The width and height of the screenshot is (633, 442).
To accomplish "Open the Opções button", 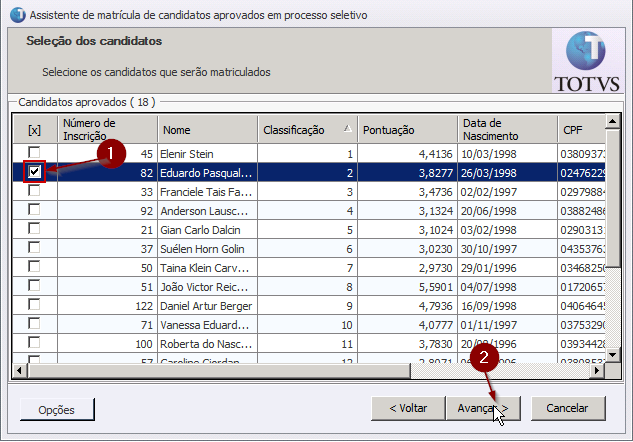I will tap(57, 409).
